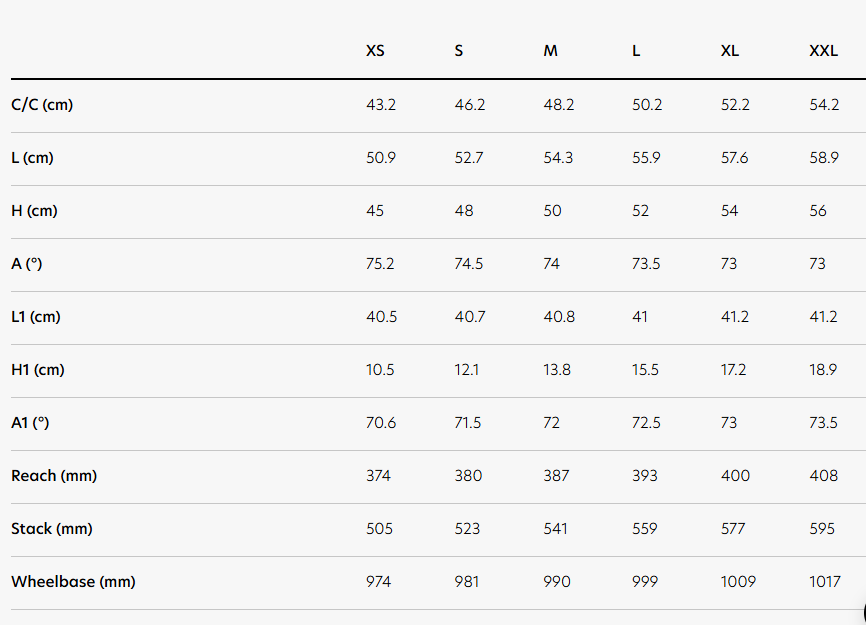Screen dimensions: 866x625
Task: Click the A angle value 75.2
Action: [x=380, y=264]
